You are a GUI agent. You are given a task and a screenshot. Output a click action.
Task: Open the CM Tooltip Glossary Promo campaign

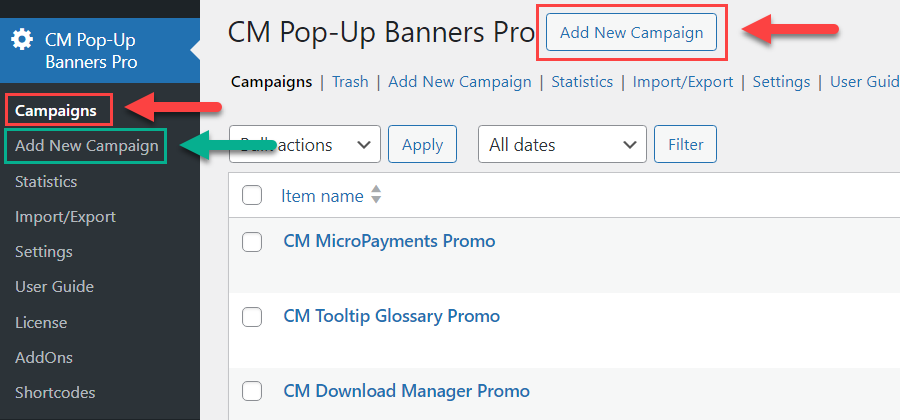391,316
